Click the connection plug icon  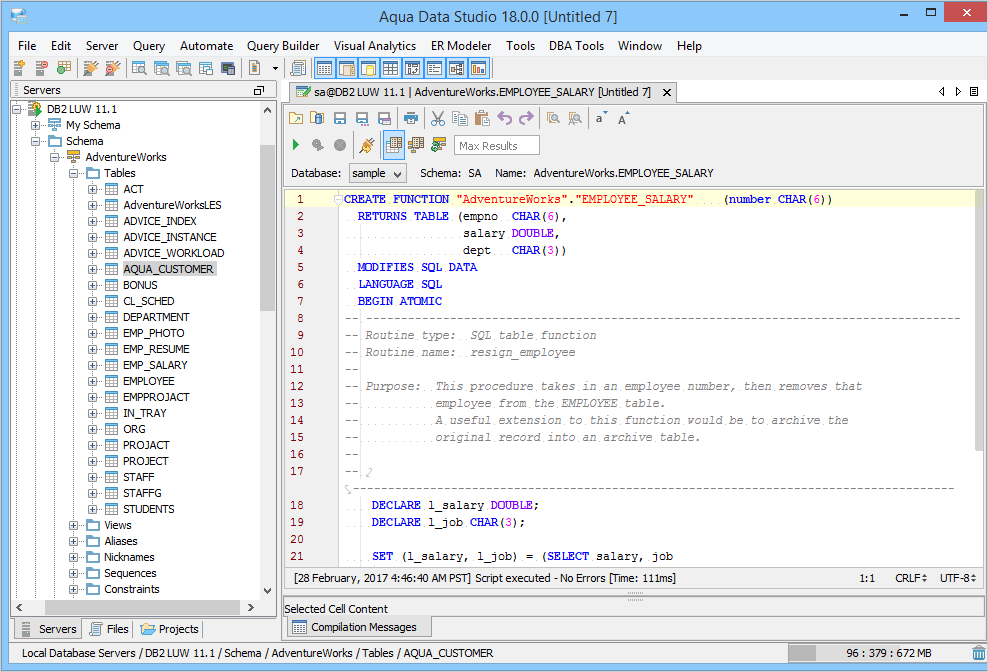point(366,145)
